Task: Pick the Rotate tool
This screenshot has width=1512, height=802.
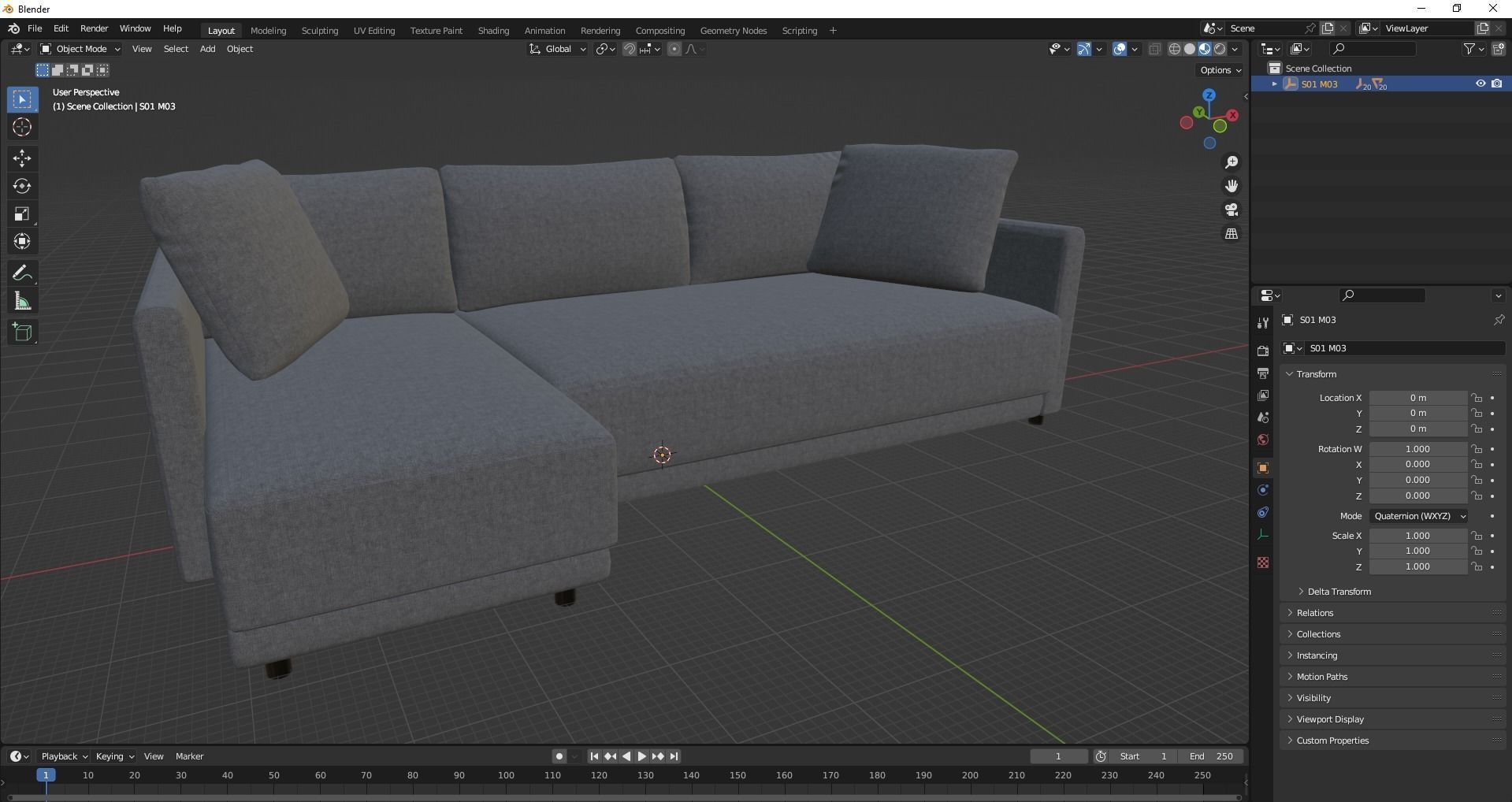Action: [22, 186]
